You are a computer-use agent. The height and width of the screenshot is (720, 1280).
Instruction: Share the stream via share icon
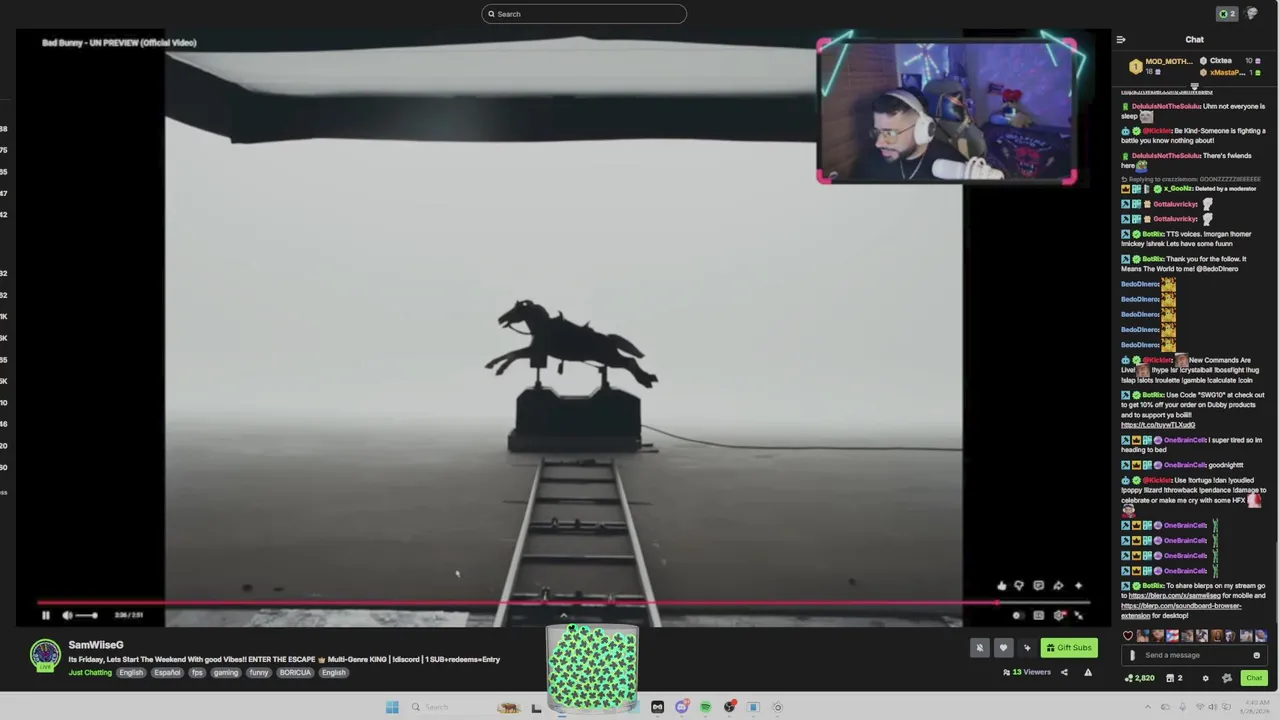point(1064,672)
